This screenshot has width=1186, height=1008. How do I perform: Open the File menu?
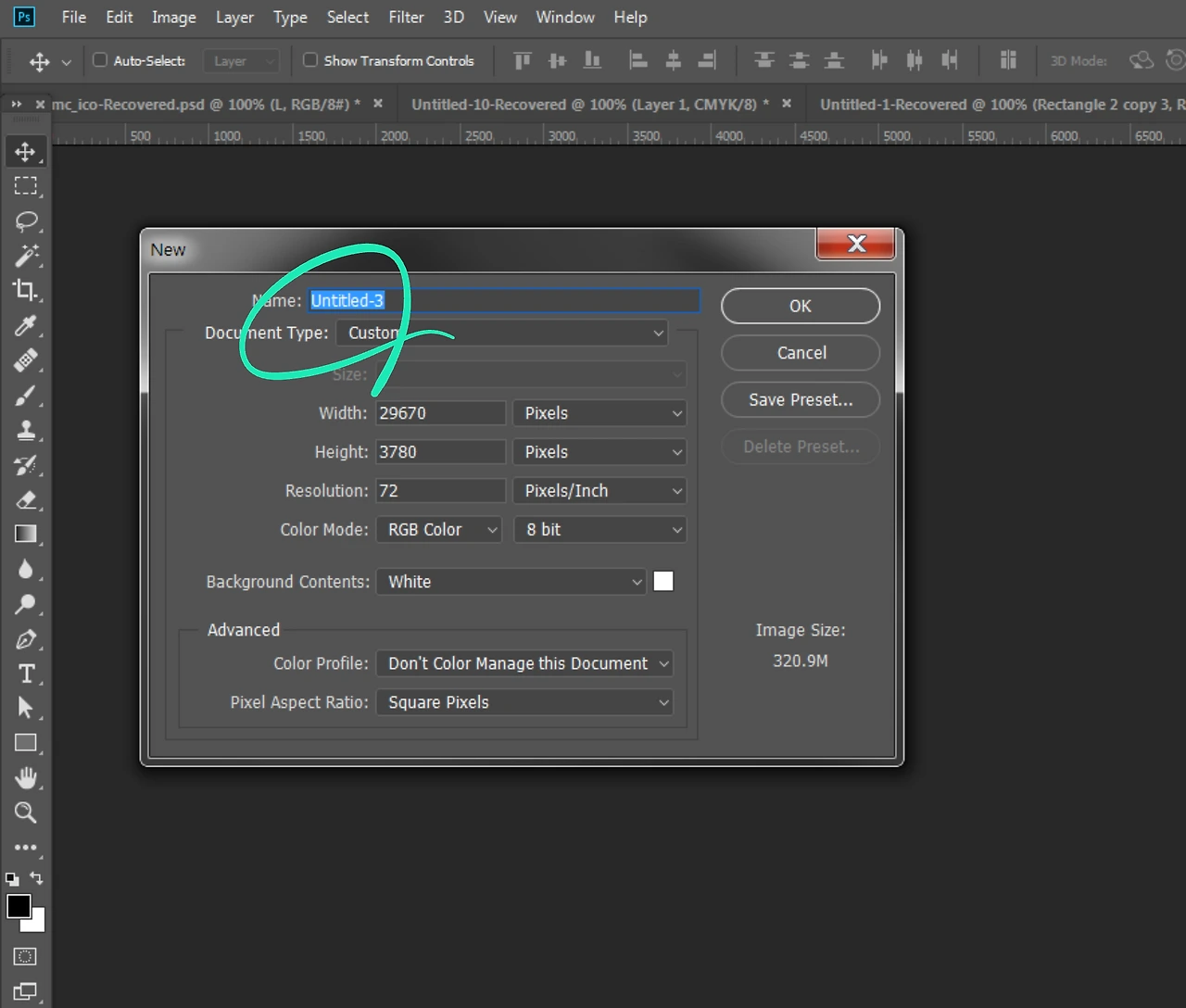tap(74, 17)
